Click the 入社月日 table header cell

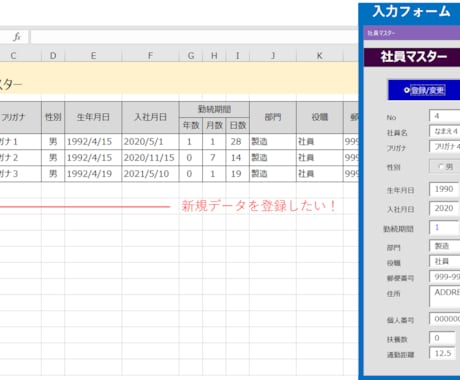tap(150, 117)
